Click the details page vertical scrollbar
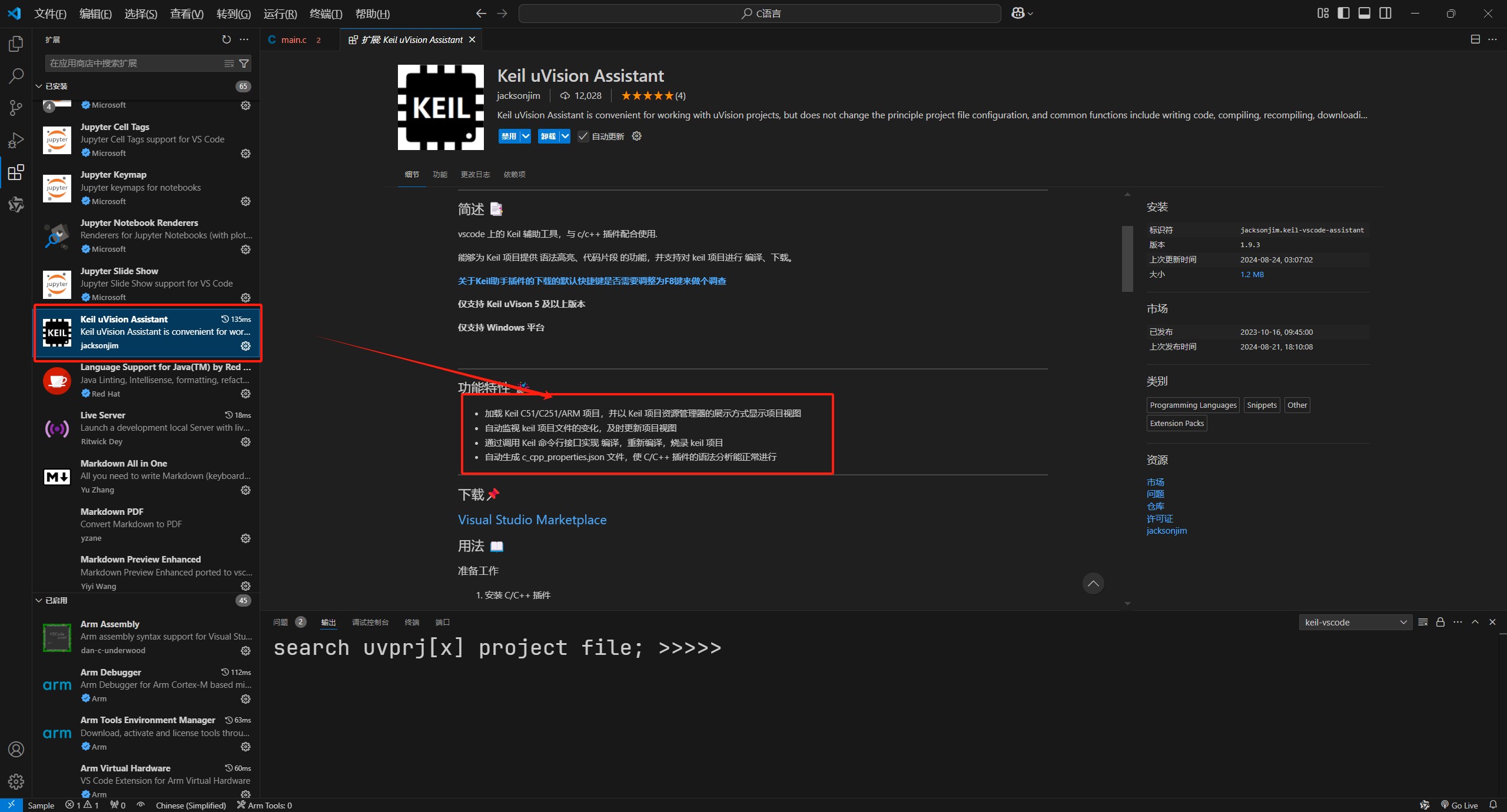The image size is (1507, 812). 1127,258
